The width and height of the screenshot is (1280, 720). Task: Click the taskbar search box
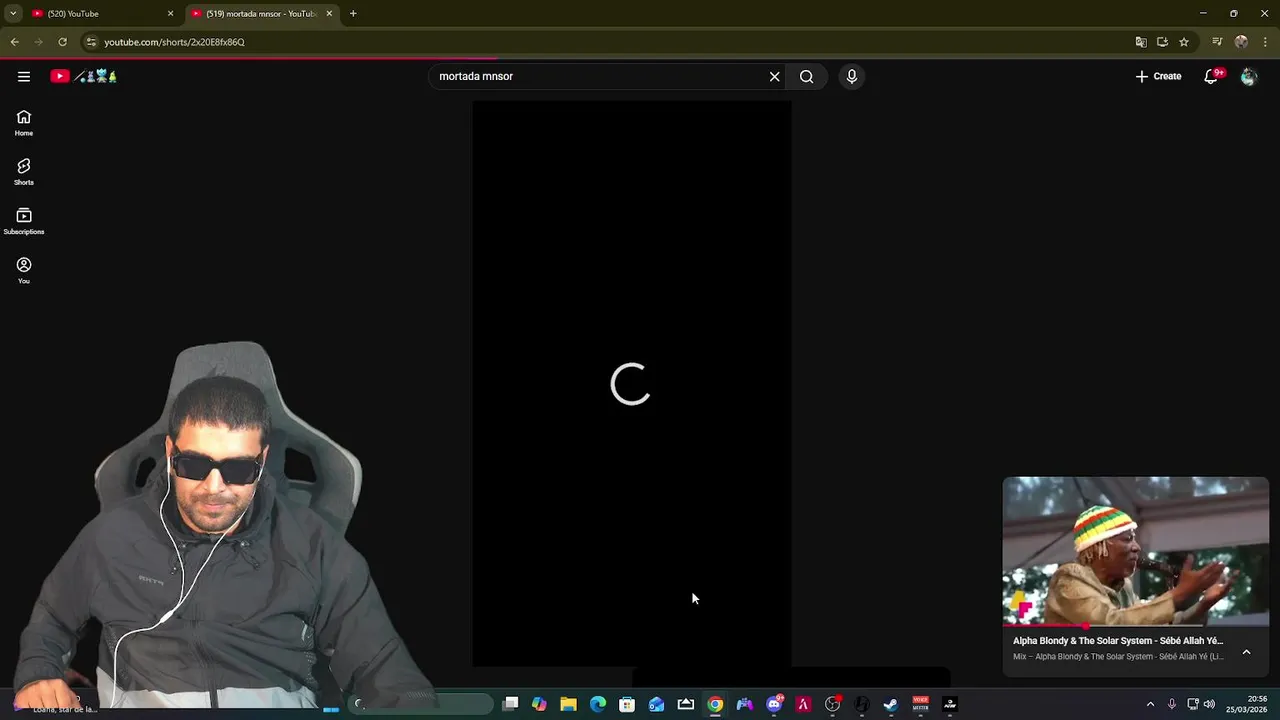(422, 704)
